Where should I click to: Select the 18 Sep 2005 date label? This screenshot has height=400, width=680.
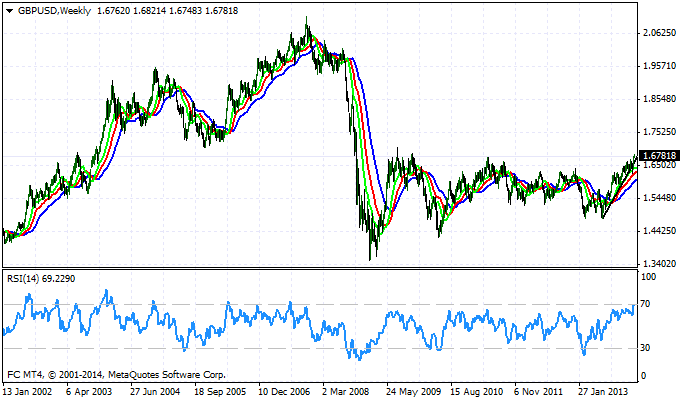pyautogui.click(x=220, y=391)
